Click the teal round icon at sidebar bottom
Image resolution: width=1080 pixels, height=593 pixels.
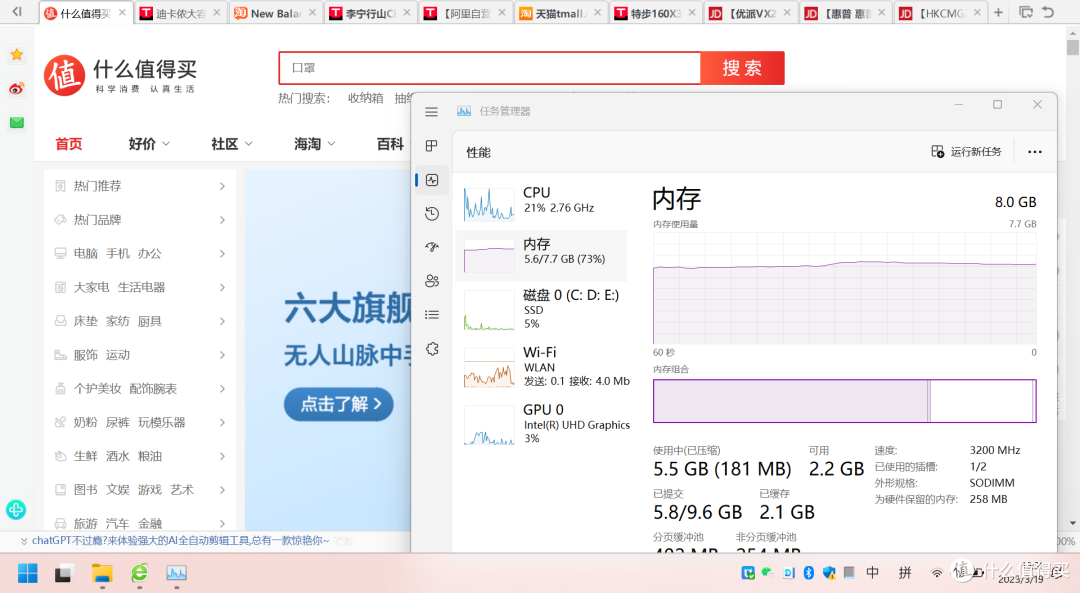(16, 510)
